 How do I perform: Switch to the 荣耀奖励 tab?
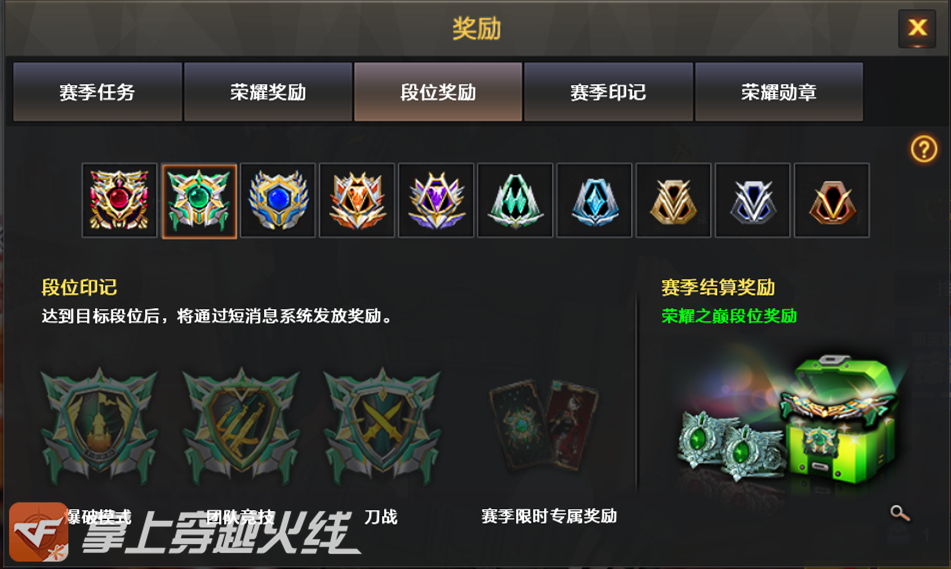tap(268, 92)
